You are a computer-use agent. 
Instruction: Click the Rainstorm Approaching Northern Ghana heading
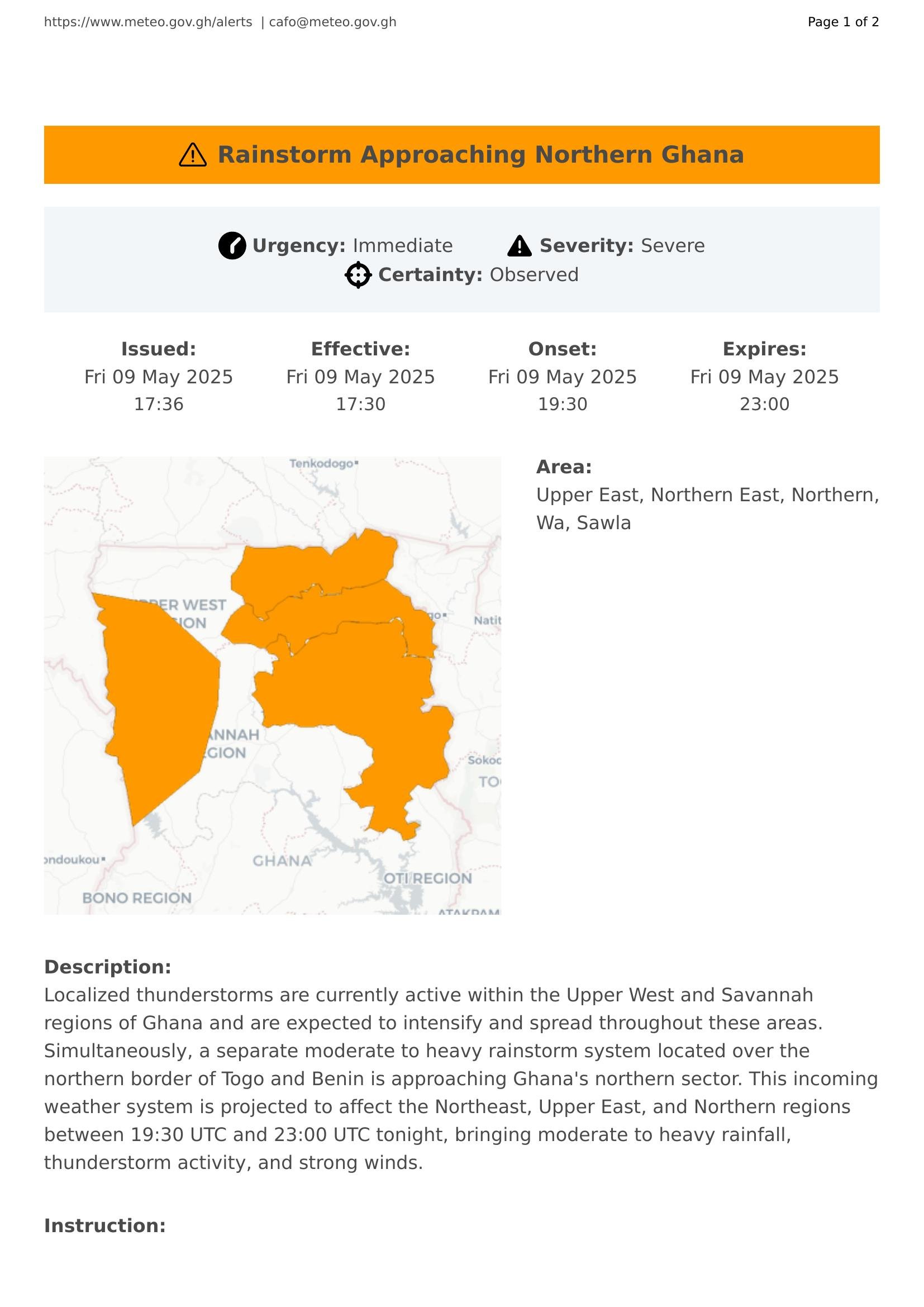click(x=481, y=155)
